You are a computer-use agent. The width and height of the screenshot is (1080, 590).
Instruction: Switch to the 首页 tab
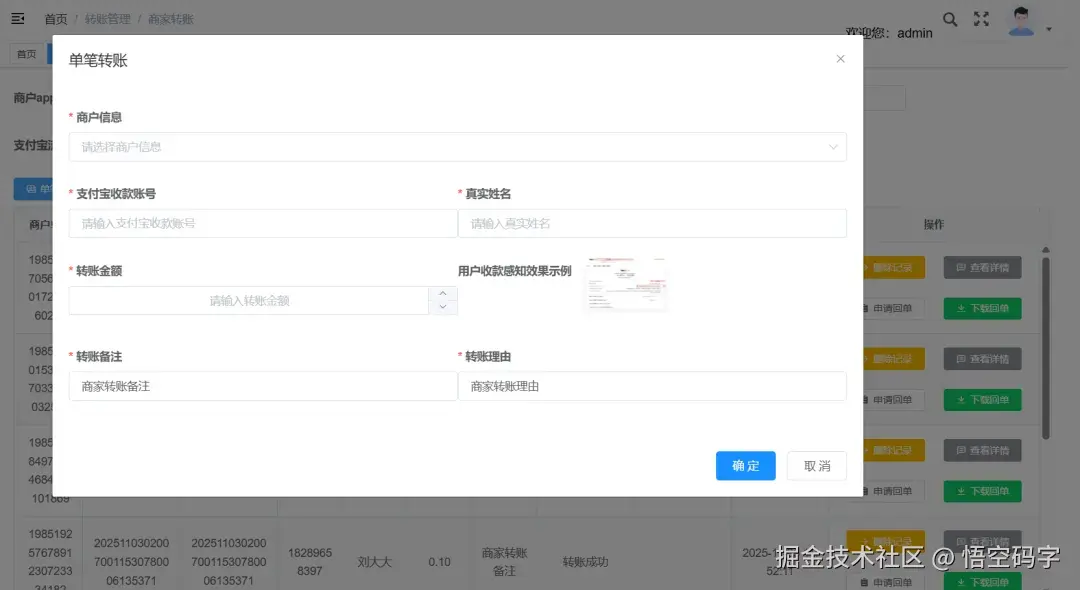[x=26, y=53]
